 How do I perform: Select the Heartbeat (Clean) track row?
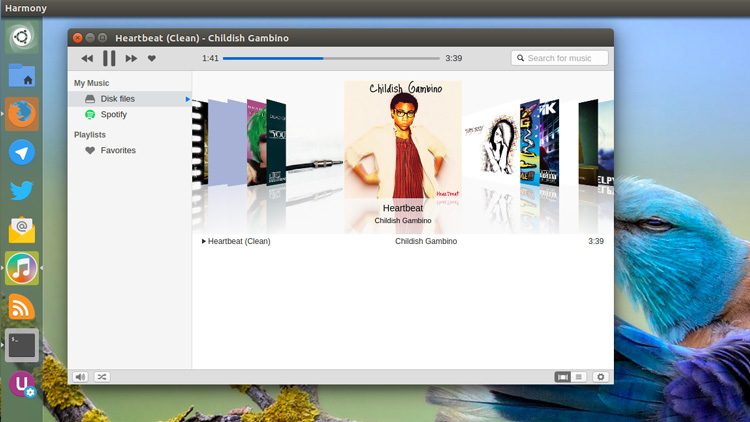click(x=403, y=241)
